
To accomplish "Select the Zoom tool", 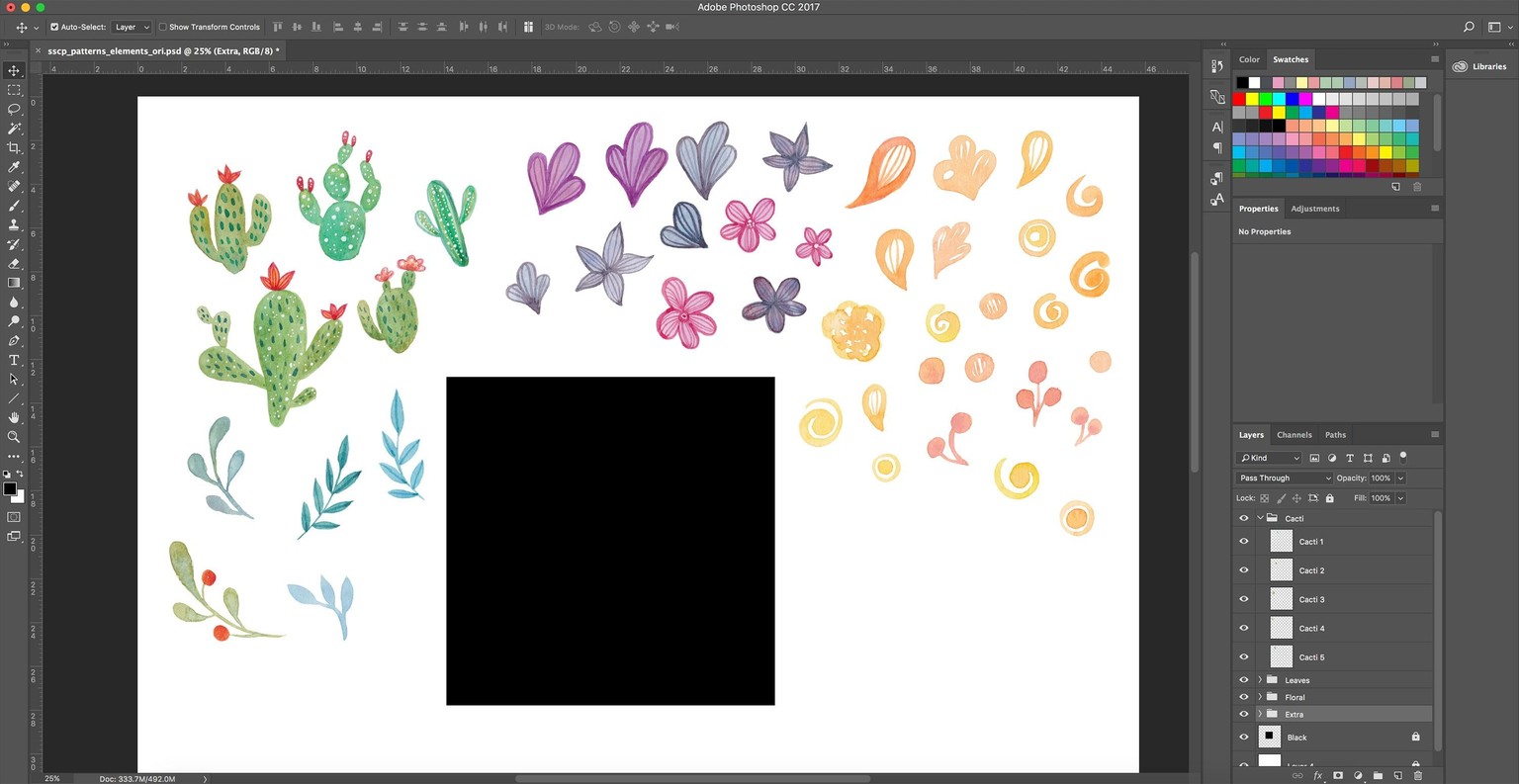I will click(14, 437).
